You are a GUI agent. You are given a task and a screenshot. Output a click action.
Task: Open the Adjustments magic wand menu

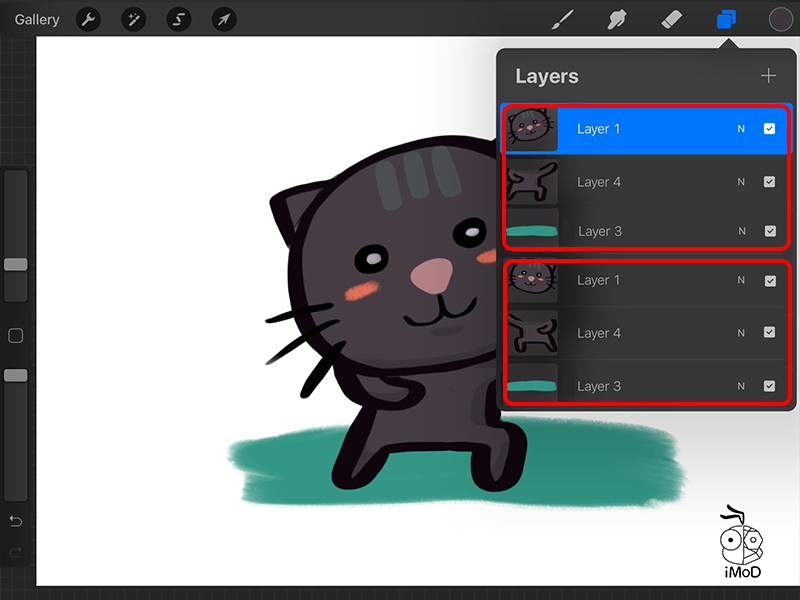[x=133, y=19]
